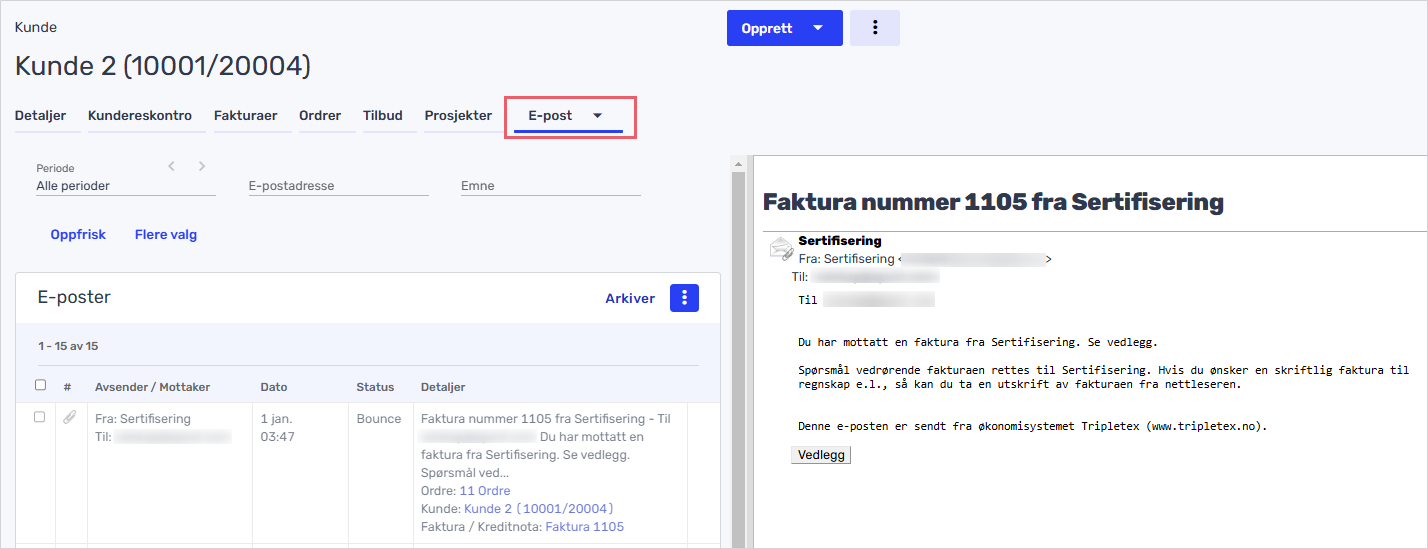Click Flere valg to show more options
The height and width of the screenshot is (549, 1428).
coord(166,235)
